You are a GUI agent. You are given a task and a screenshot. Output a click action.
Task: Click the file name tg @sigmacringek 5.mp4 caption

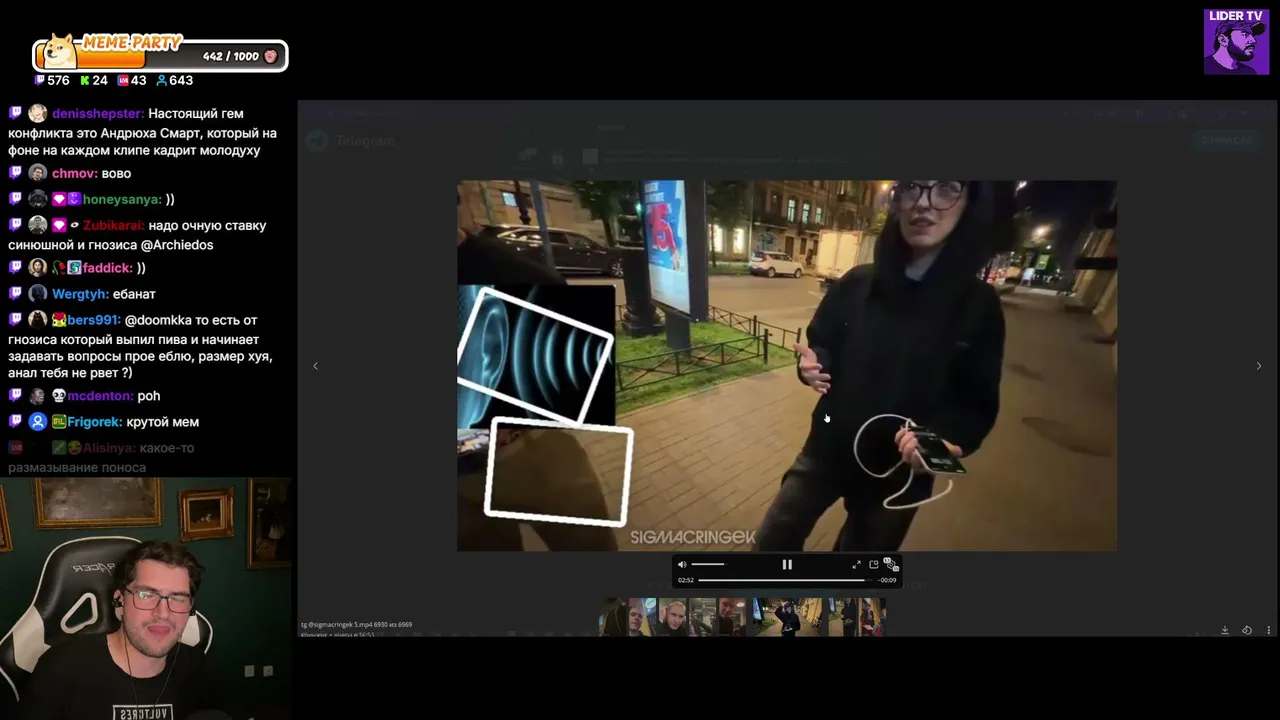pyautogui.click(x=356, y=625)
